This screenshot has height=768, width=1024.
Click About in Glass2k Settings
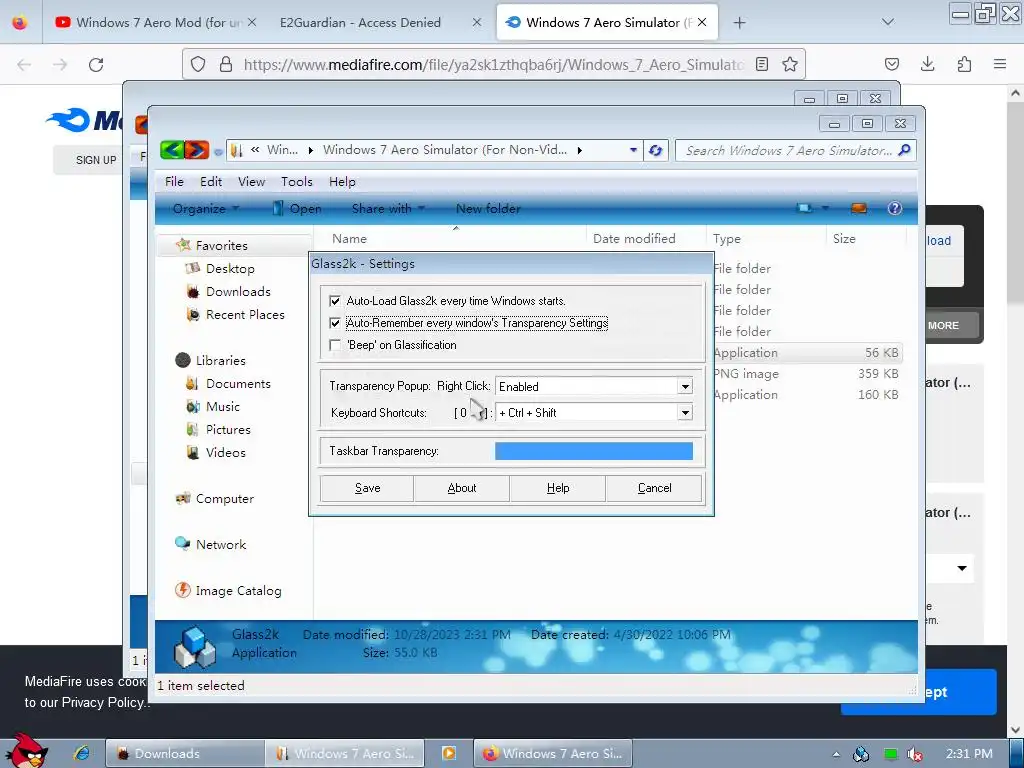pyautogui.click(x=462, y=488)
